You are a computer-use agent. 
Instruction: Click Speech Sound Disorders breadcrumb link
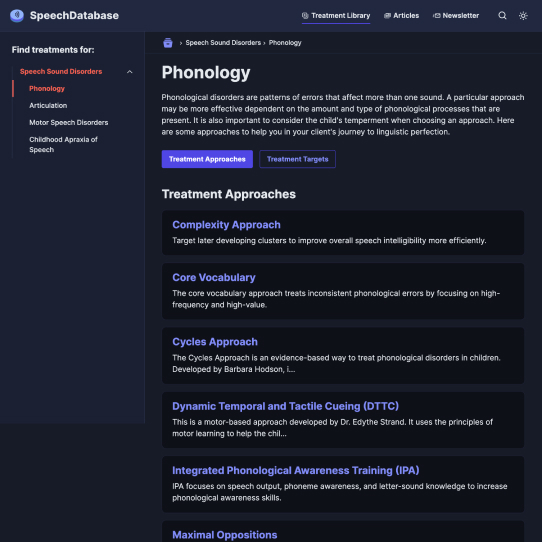click(223, 43)
